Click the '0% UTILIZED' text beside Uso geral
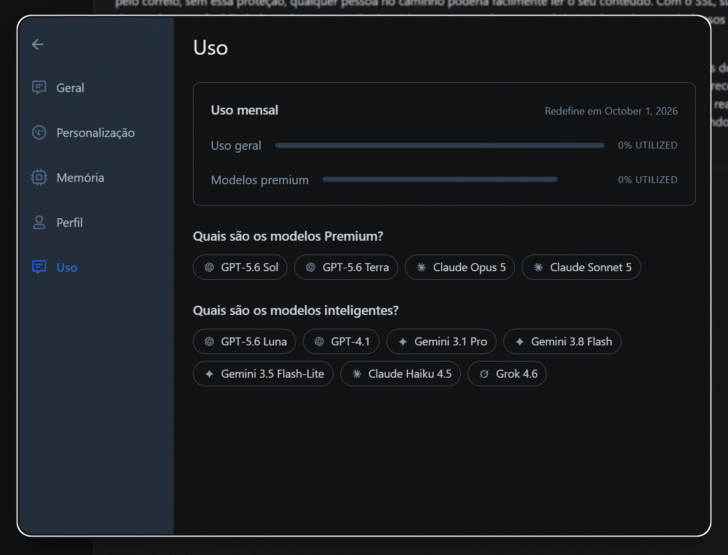Screen dimensions: 728x555 click(x=647, y=145)
